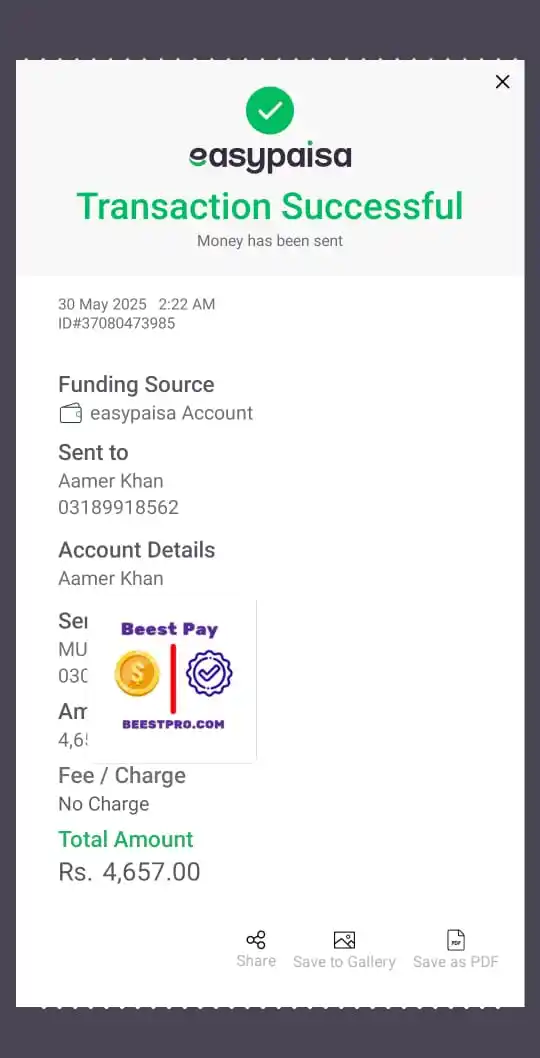Click the easypaisa logo
The width and height of the screenshot is (540, 1058).
coord(270,157)
